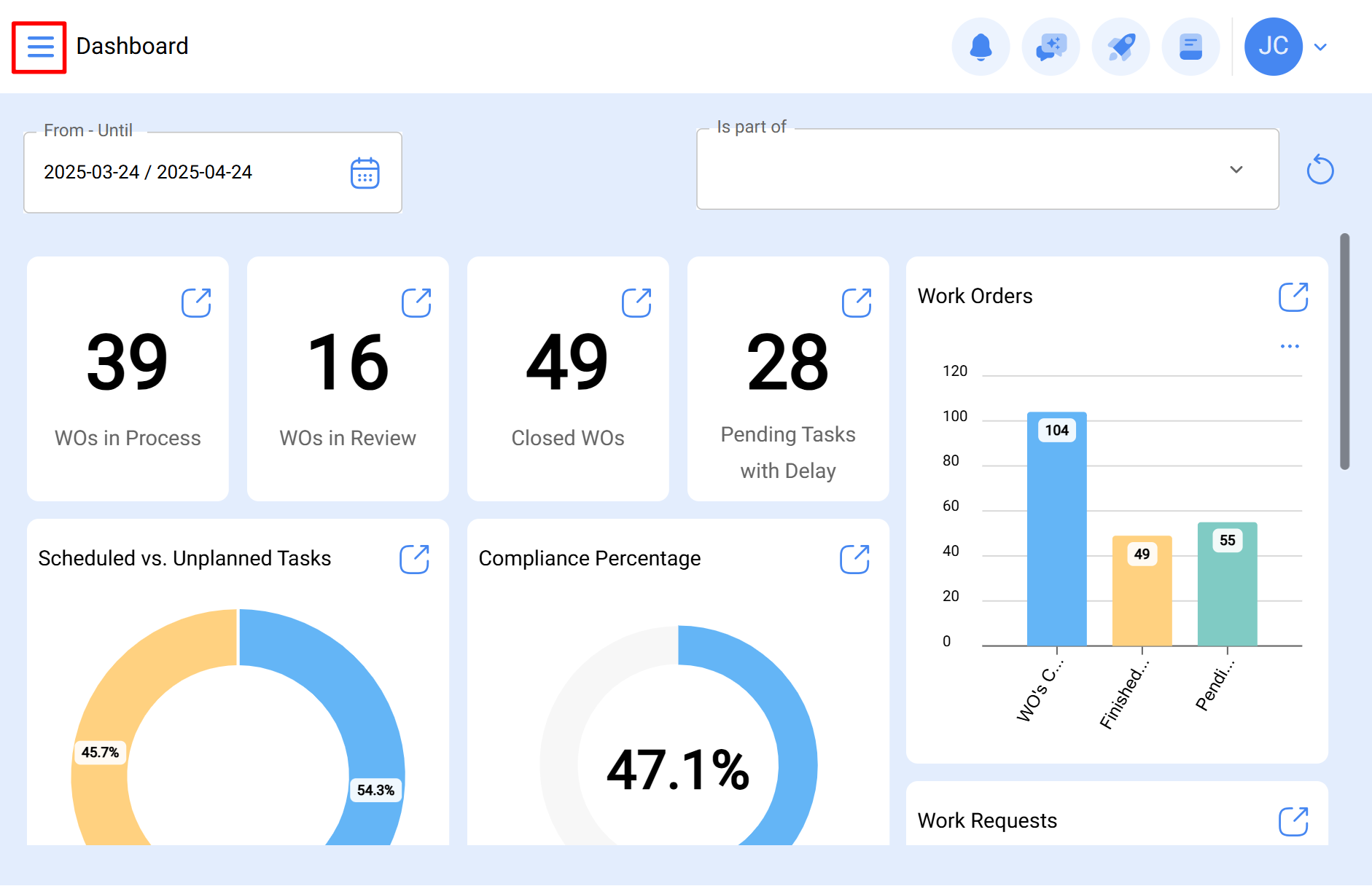Viewport: 1372px width, 886px height.
Task: Switch to WOs in Review view
Action: (x=416, y=303)
